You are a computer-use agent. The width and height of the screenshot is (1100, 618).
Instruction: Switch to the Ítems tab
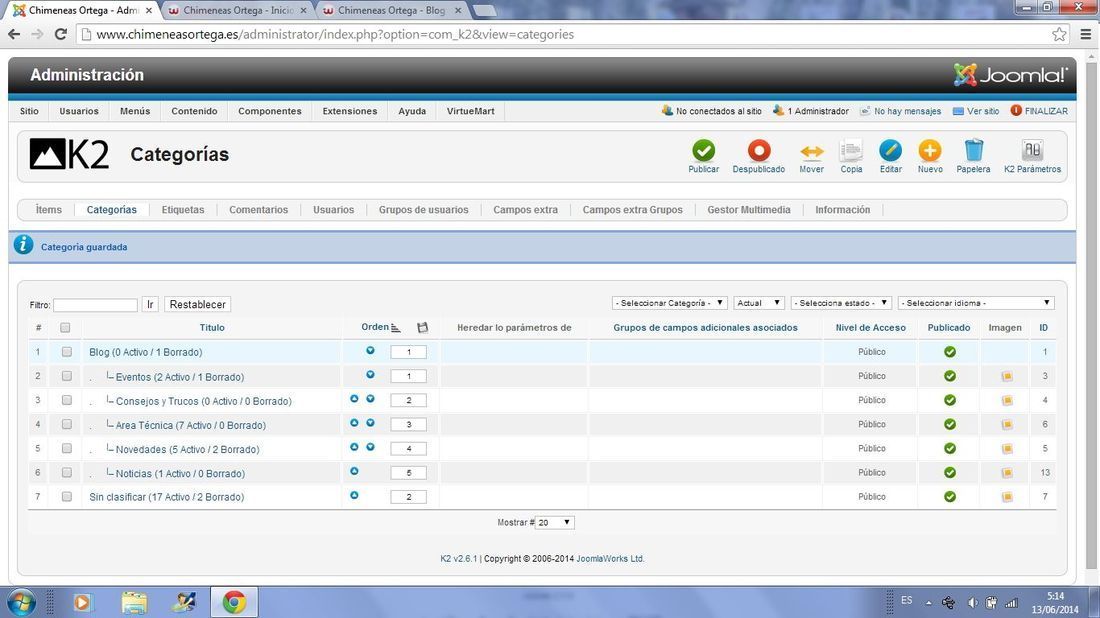pos(48,210)
